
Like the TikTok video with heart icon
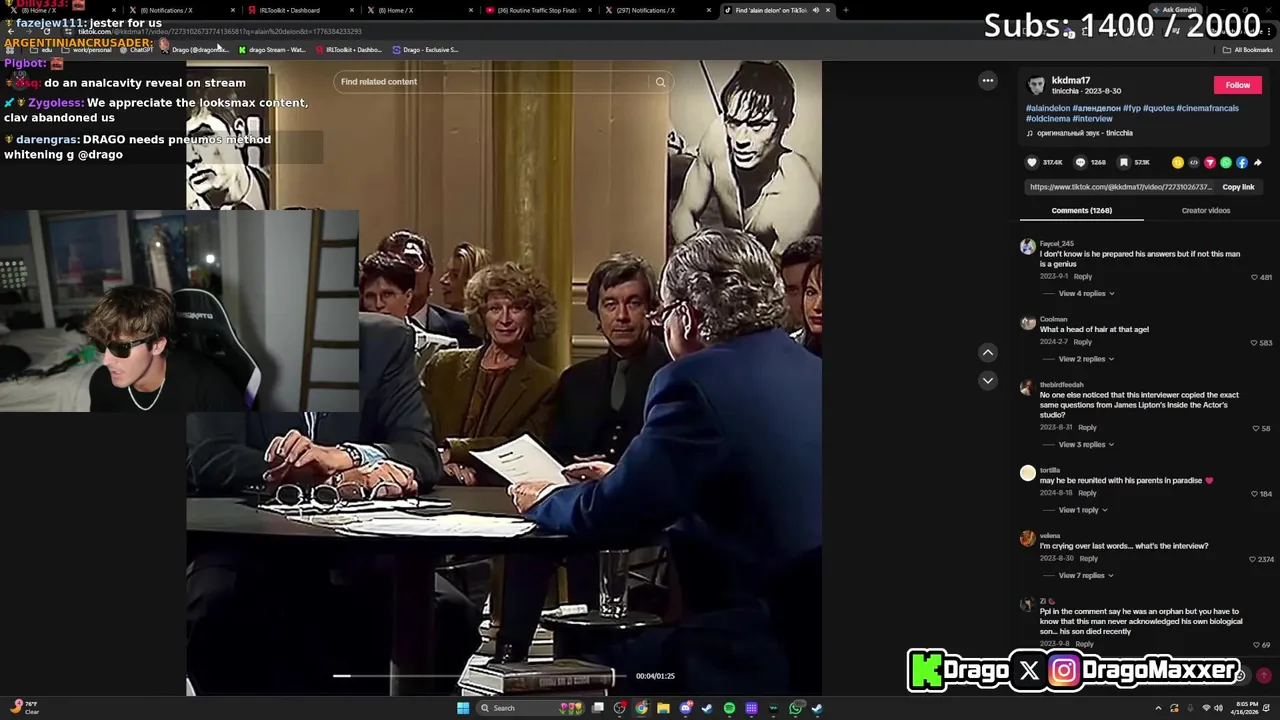(x=1032, y=162)
